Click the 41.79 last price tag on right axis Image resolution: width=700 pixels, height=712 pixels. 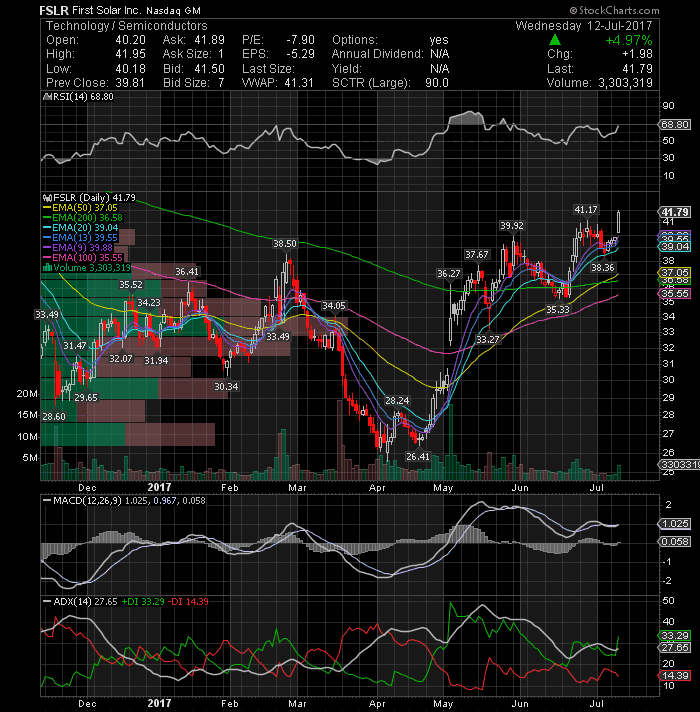[675, 212]
